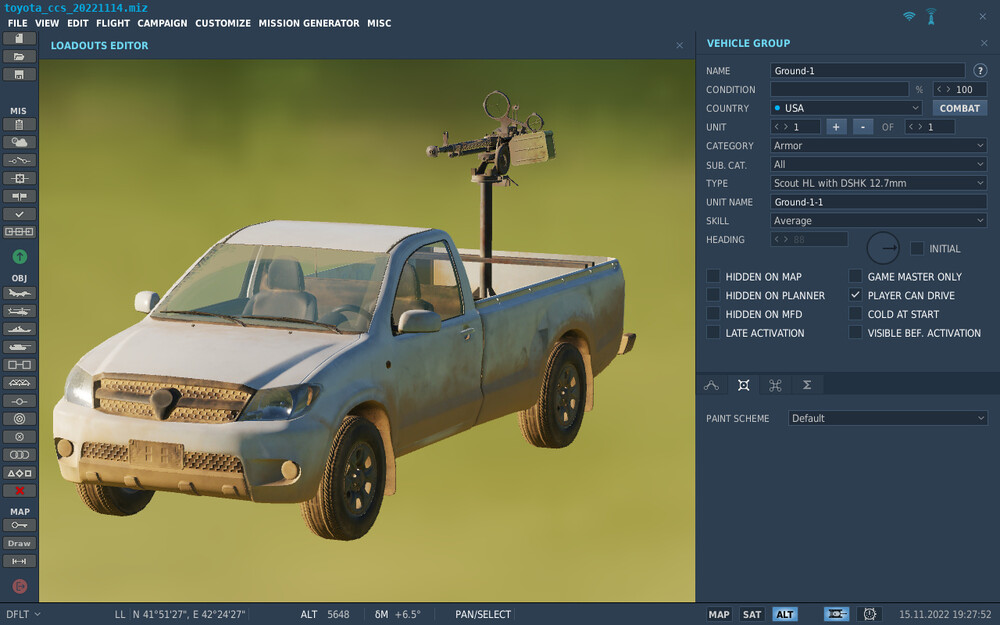The width and height of the screenshot is (1000, 625).
Task: Open the COUNTRY dropdown showing USA
Action: pyautogui.click(x=846, y=108)
